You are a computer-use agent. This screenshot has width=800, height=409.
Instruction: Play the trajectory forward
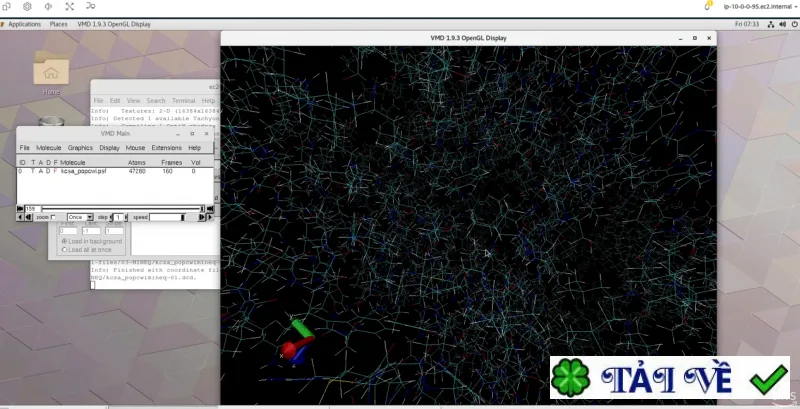click(210, 217)
